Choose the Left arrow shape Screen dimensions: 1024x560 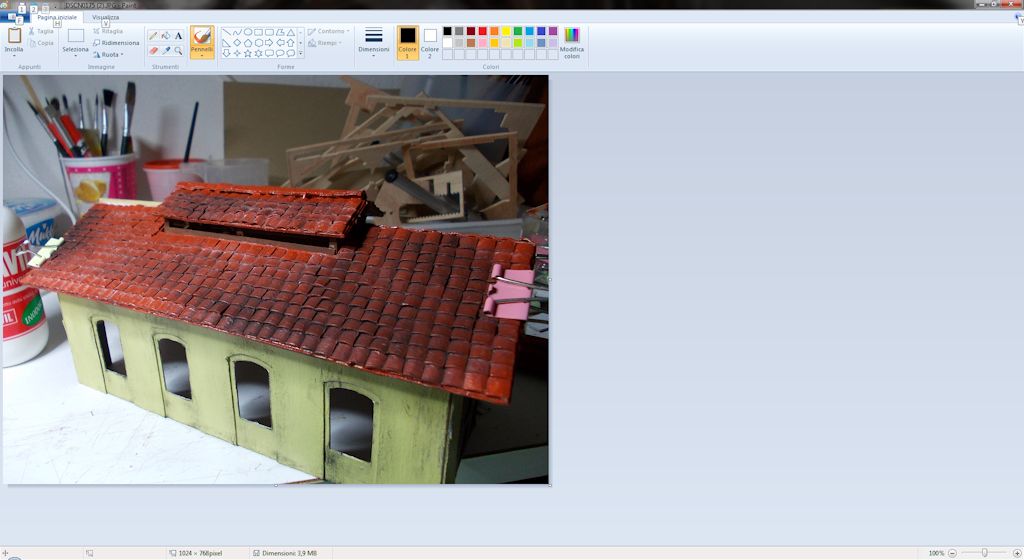click(280, 42)
